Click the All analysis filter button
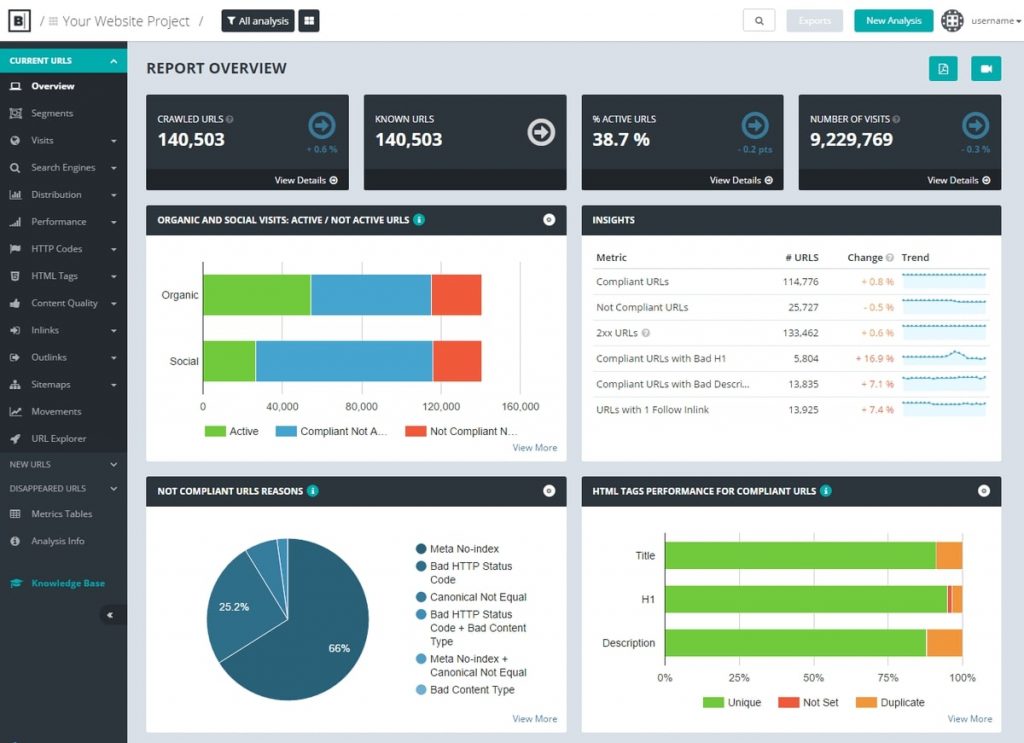 click(258, 21)
